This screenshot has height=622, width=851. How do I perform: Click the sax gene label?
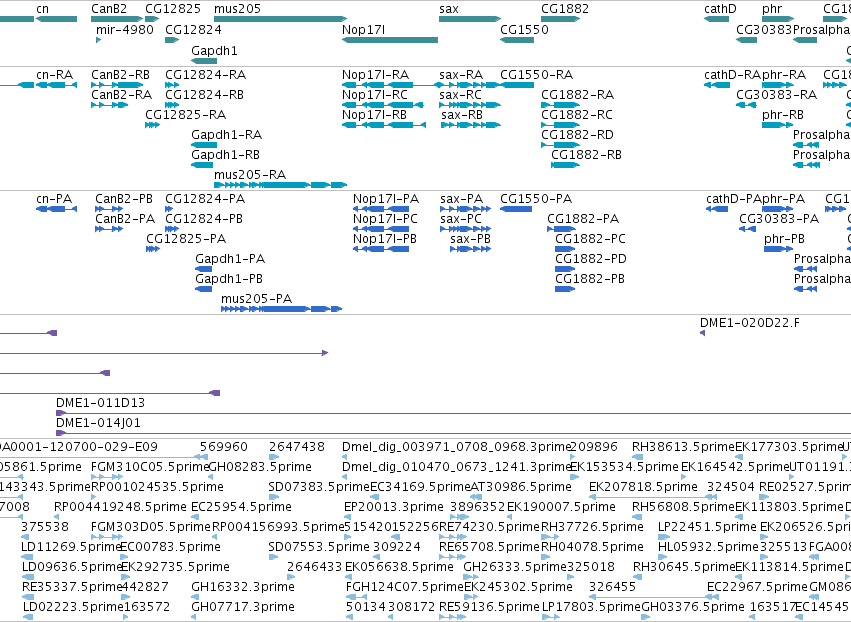[x=449, y=9]
